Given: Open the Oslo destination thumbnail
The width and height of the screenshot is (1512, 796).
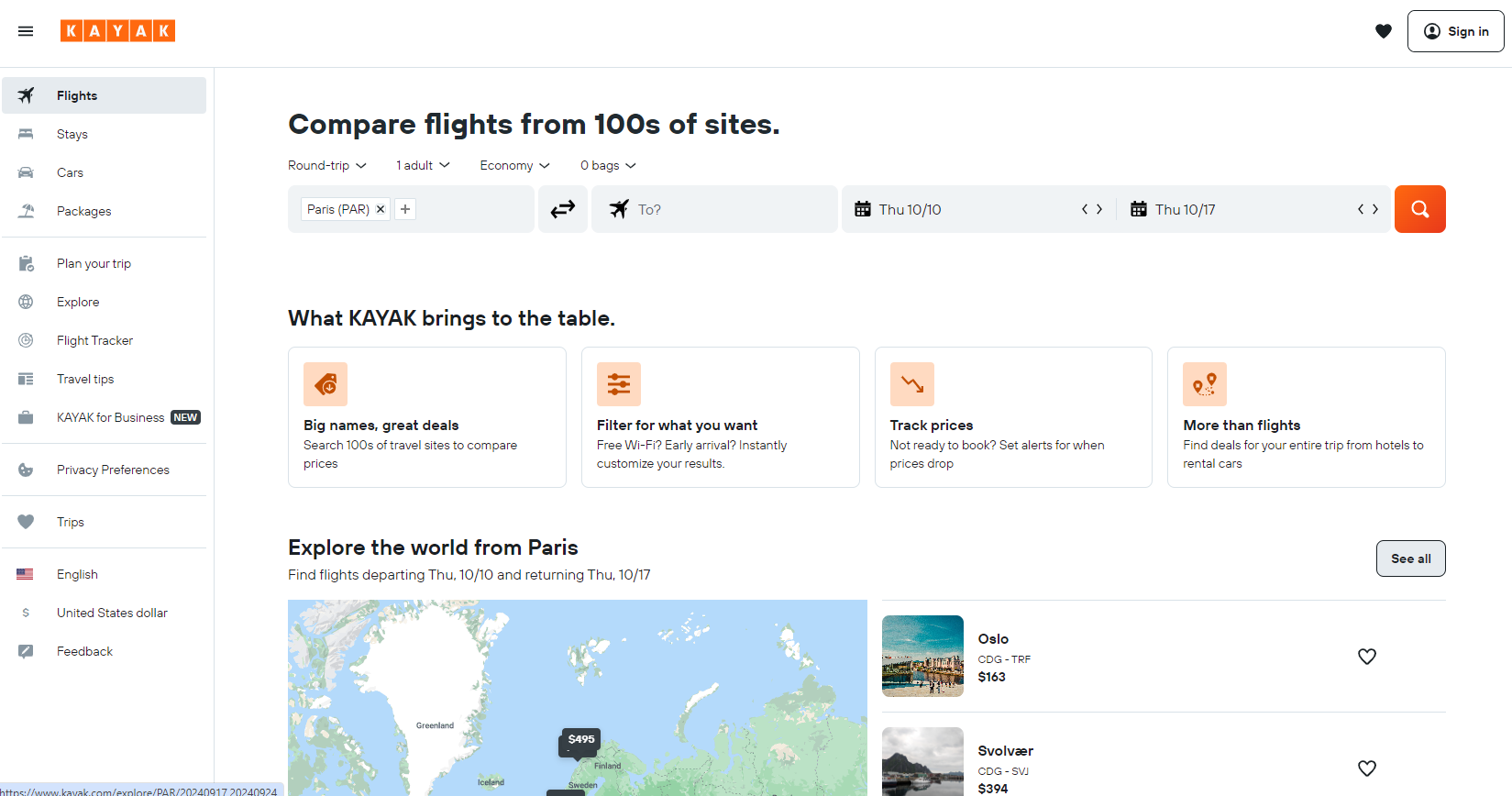Looking at the screenshot, I should [x=922, y=656].
